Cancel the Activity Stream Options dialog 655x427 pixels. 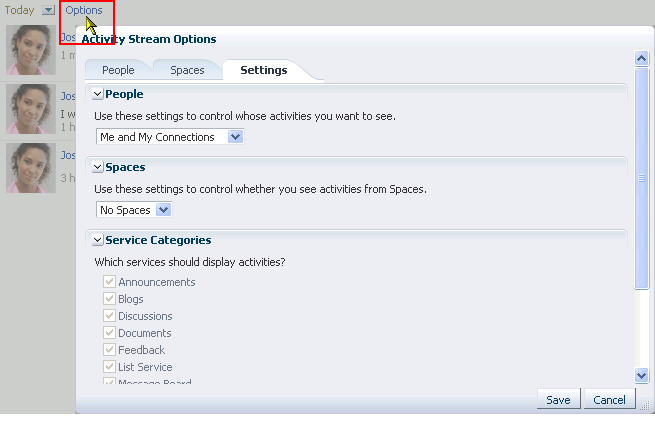(x=609, y=400)
